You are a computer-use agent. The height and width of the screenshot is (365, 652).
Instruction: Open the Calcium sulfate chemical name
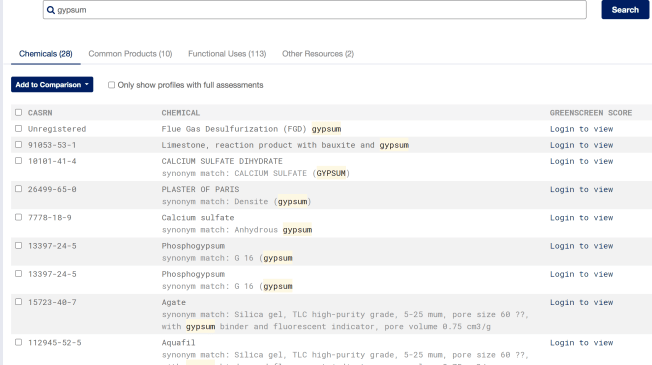pyautogui.click(x=198, y=217)
